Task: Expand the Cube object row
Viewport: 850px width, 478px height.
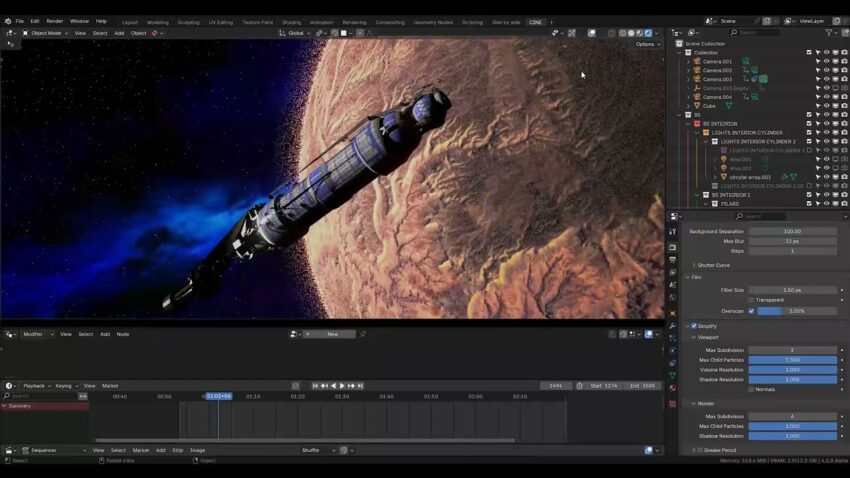Action: tap(688, 106)
